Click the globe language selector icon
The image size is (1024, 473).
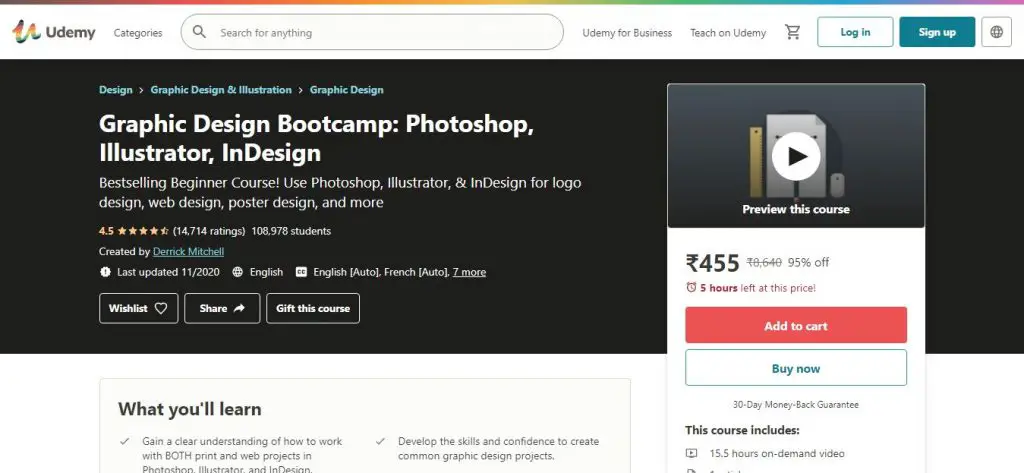coord(996,32)
